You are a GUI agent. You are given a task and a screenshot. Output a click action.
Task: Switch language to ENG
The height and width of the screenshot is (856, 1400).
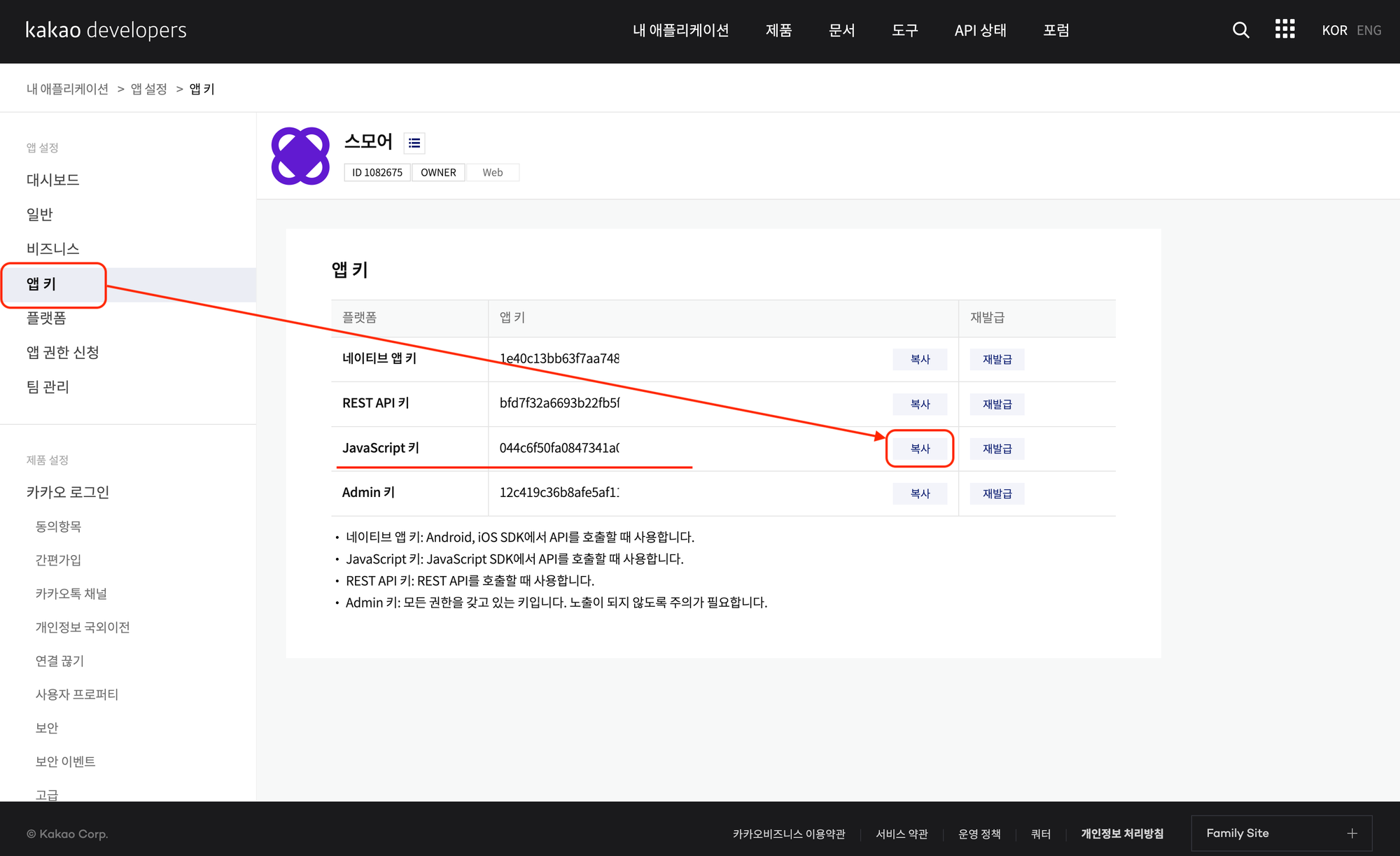tap(1368, 30)
